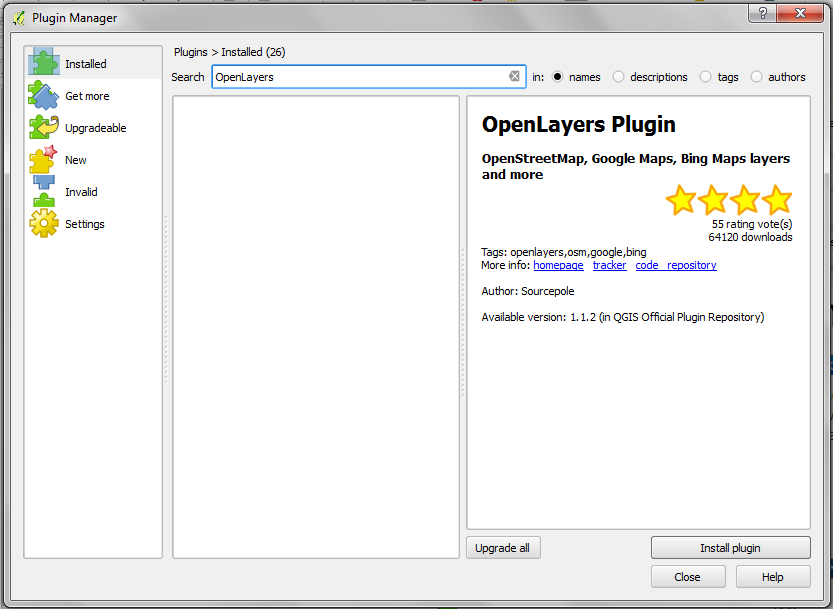Select the descriptions search radio button

[x=618, y=77]
